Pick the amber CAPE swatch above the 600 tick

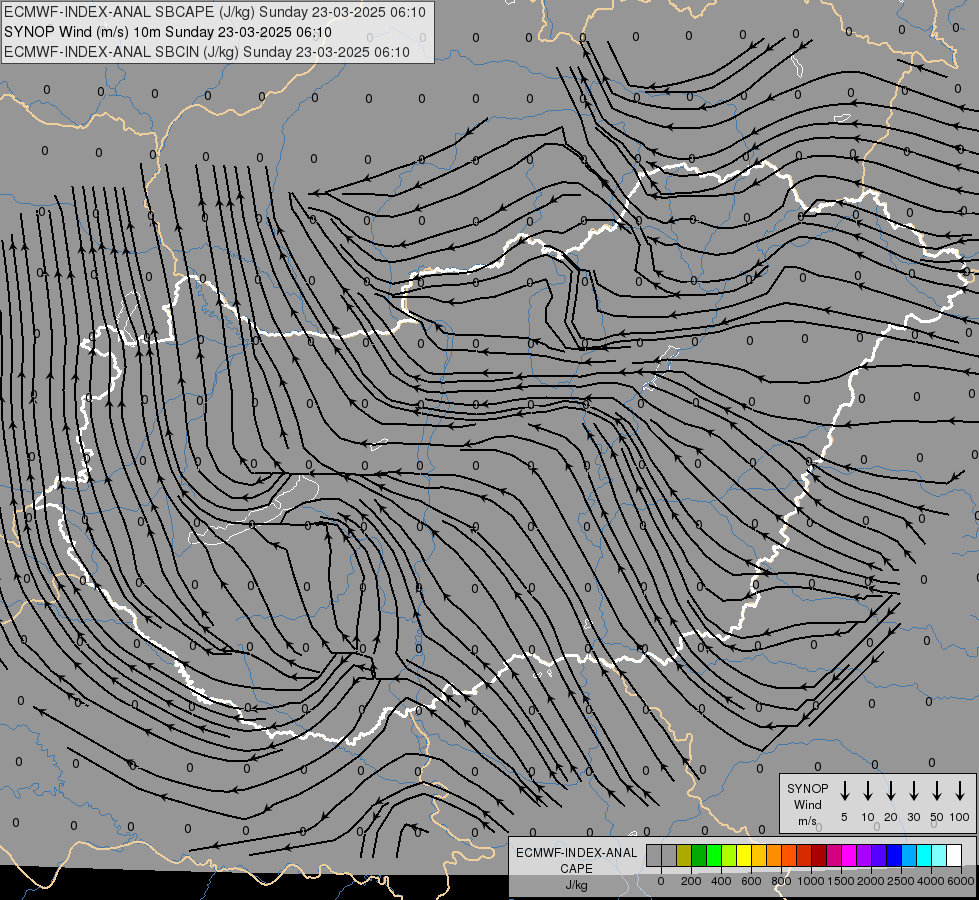(759, 855)
